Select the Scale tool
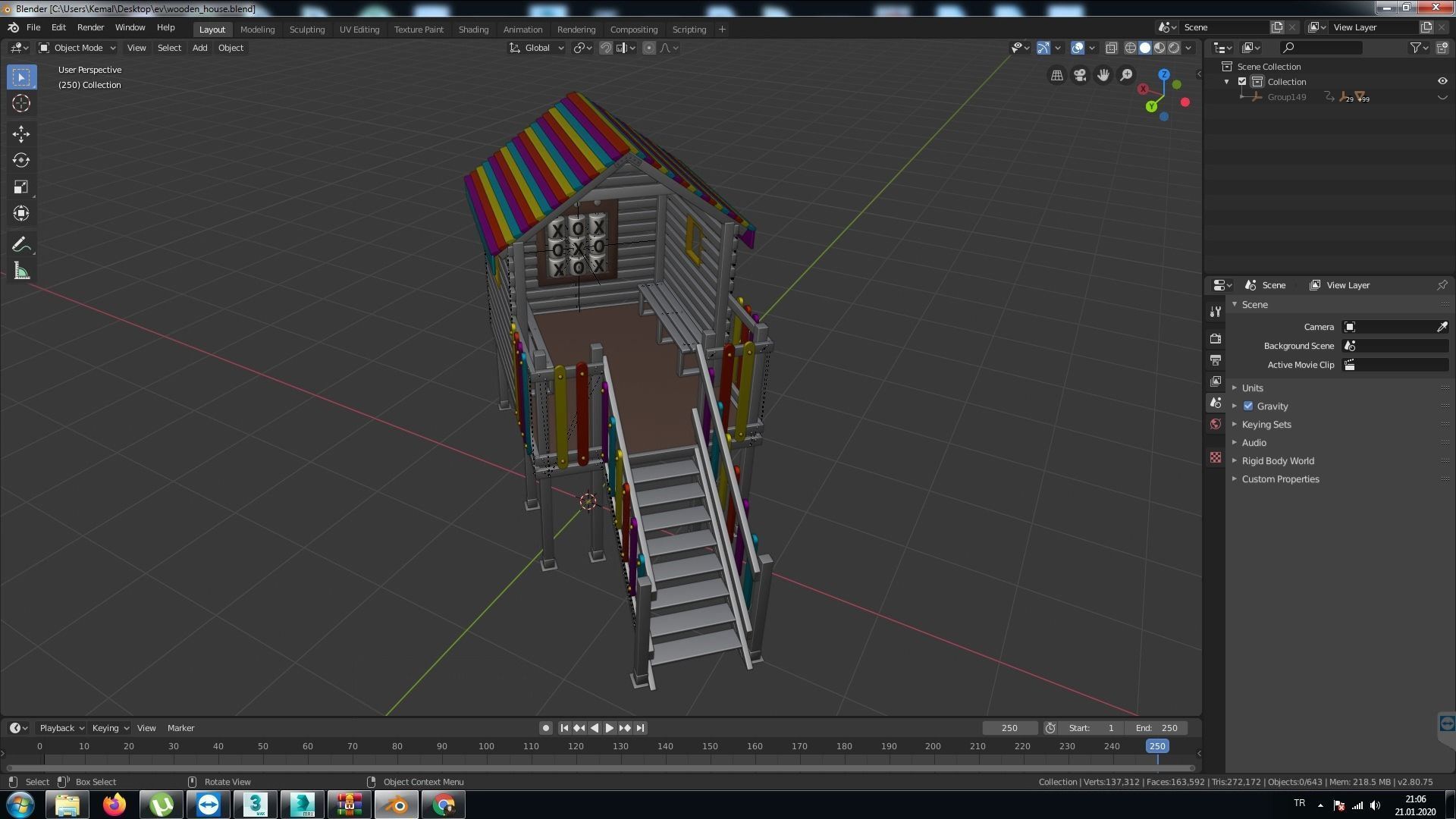 click(x=21, y=187)
